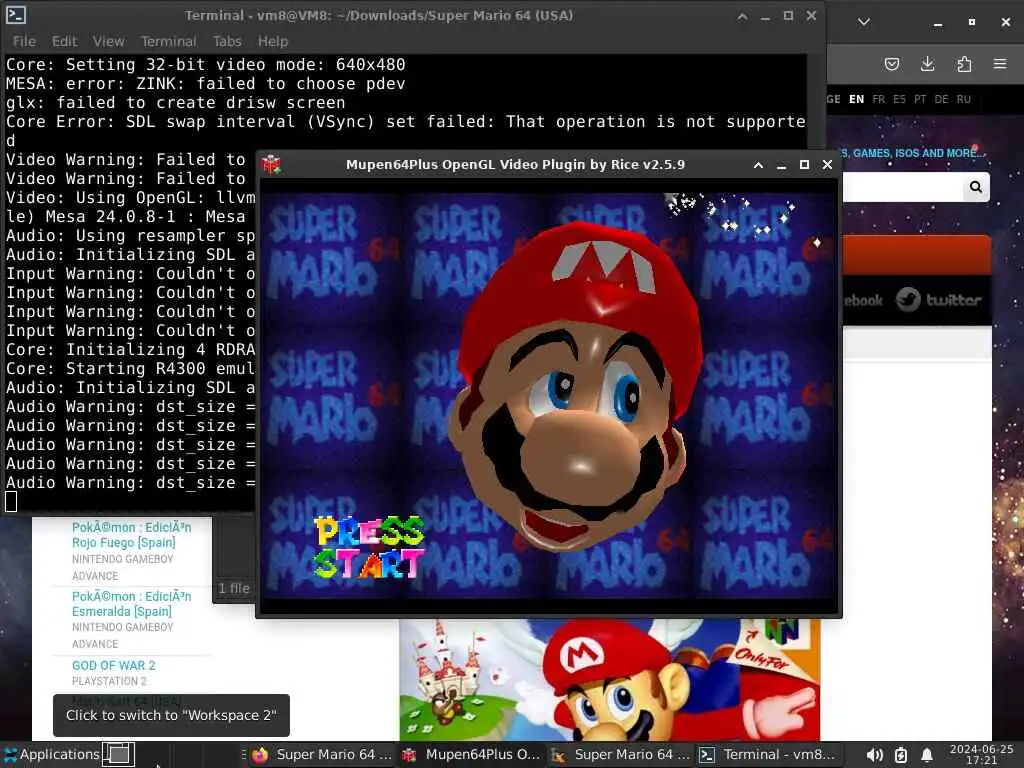Open the Terminal menu in terminal

[168, 41]
